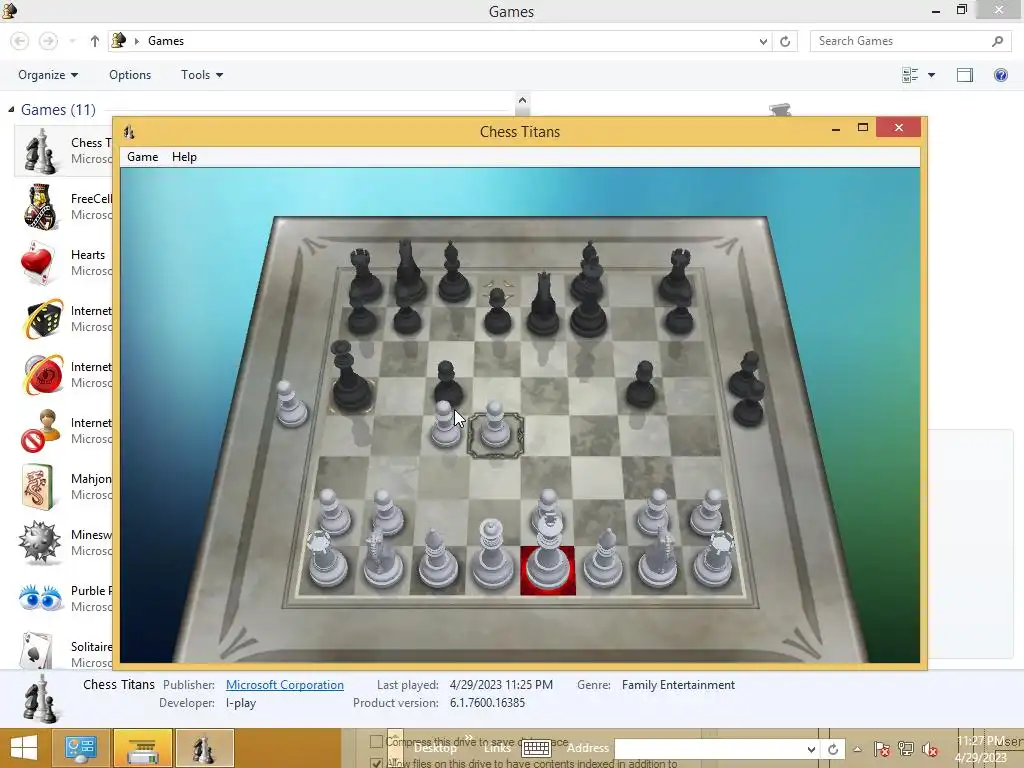Viewport: 1024px width, 768px height.
Task: Click the Internet Backgammon dice icon
Action: point(43,319)
